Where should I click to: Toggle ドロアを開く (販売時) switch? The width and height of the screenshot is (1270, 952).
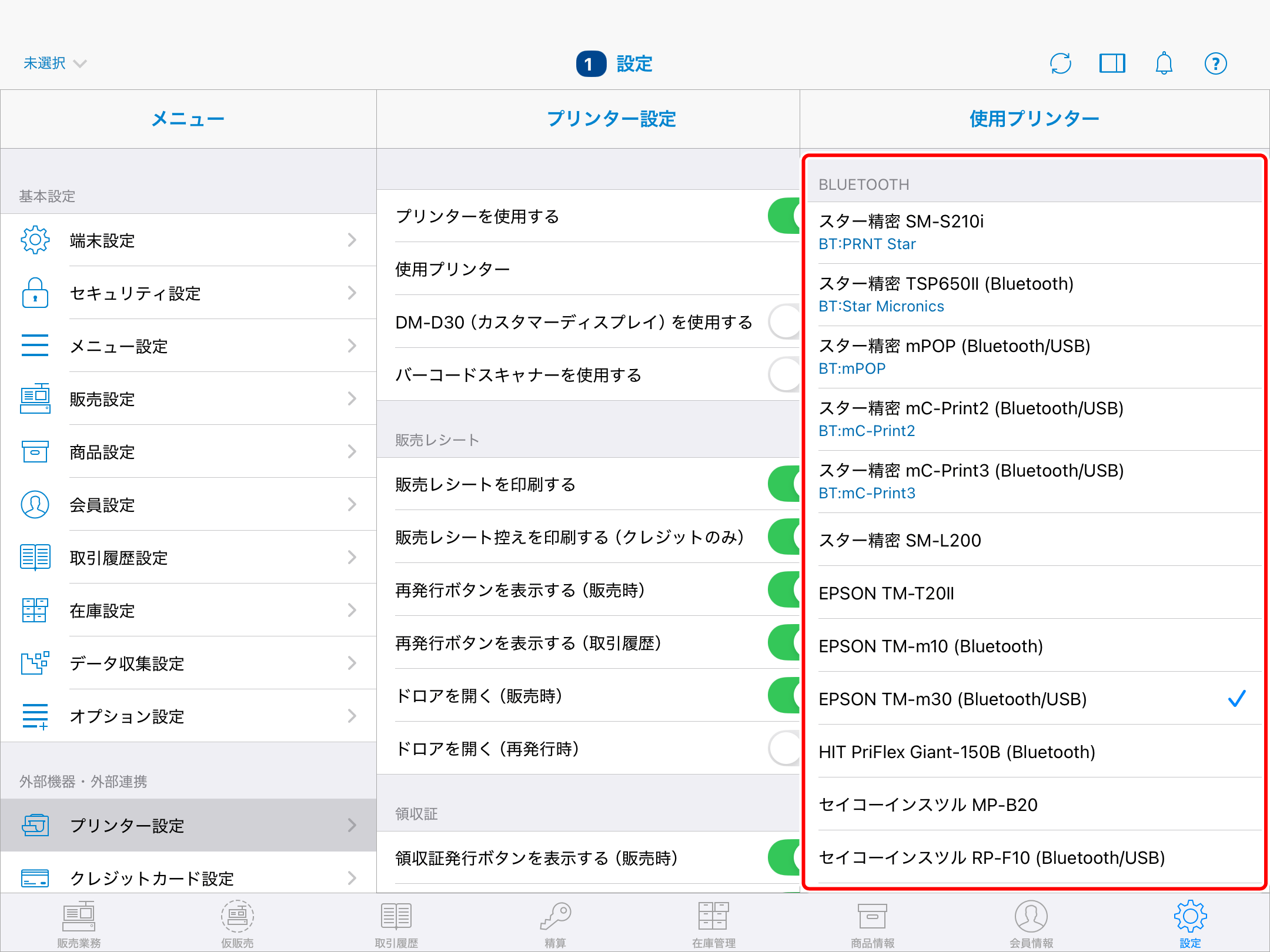[x=784, y=696]
